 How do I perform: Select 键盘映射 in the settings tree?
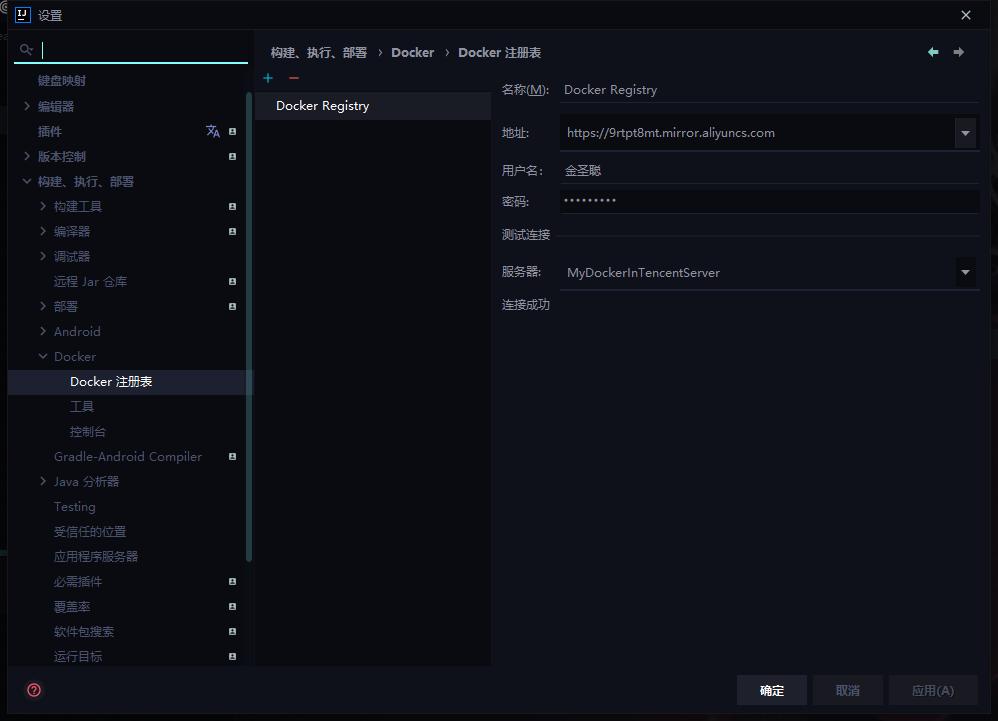point(63,80)
